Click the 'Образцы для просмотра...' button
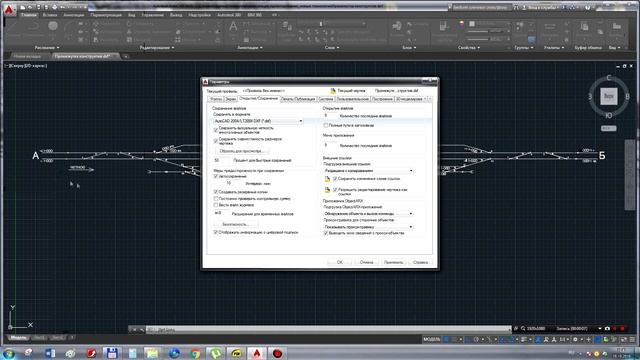 click(241, 151)
